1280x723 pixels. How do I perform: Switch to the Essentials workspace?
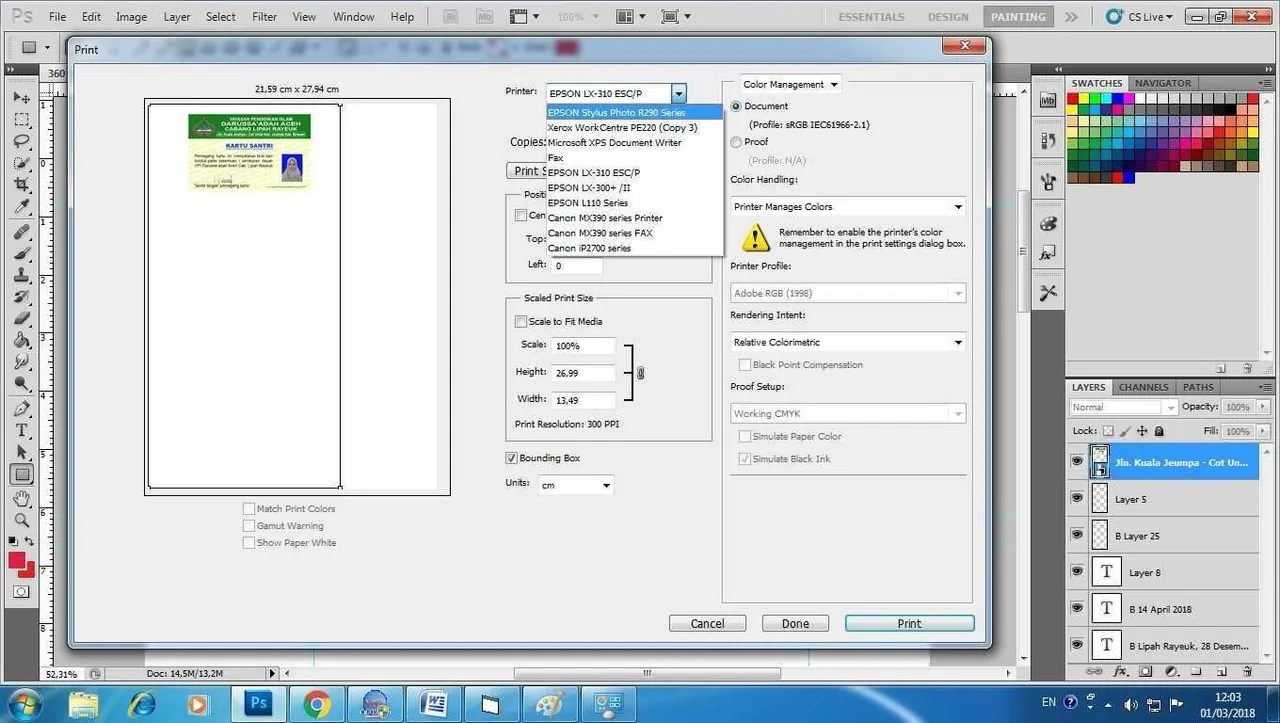871,17
